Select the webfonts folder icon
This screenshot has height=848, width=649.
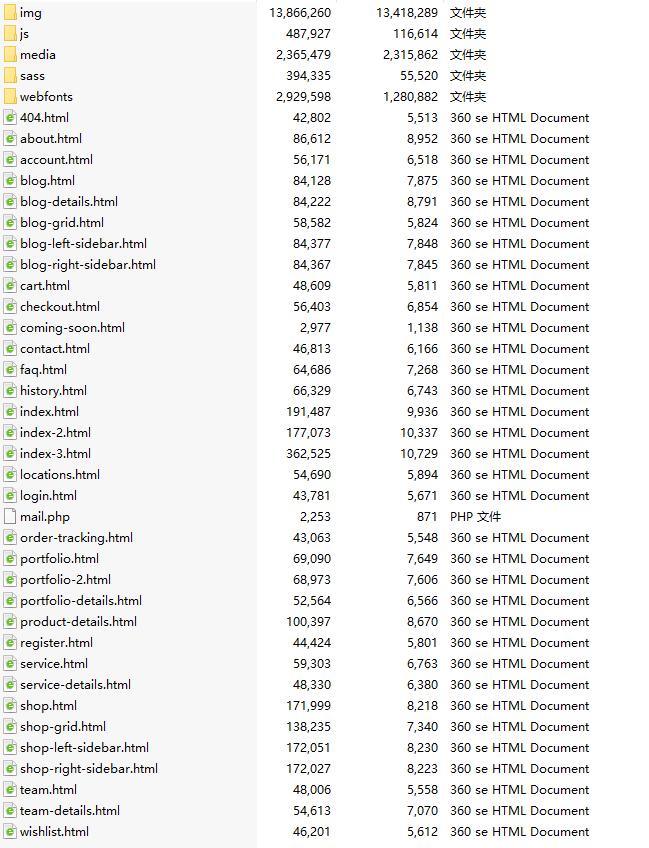pos(10,97)
